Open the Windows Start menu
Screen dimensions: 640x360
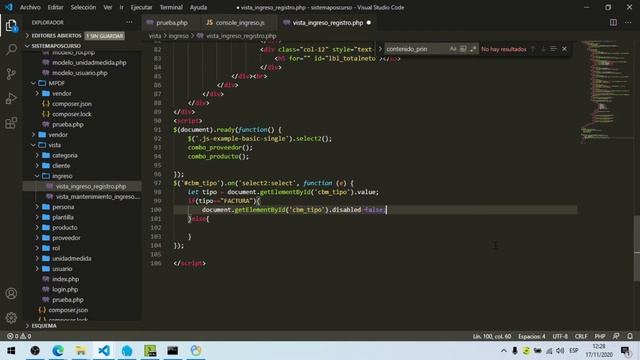click(11, 351)
